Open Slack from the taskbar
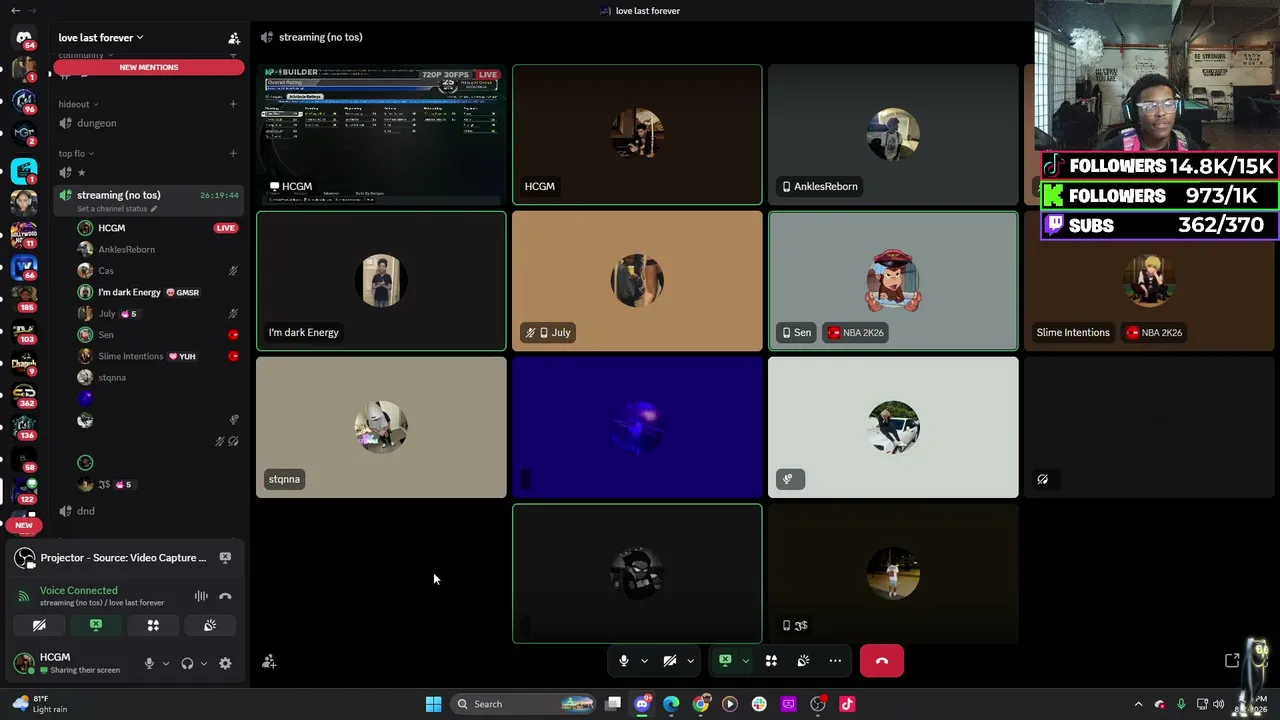1280x720 pixels. 759,704
